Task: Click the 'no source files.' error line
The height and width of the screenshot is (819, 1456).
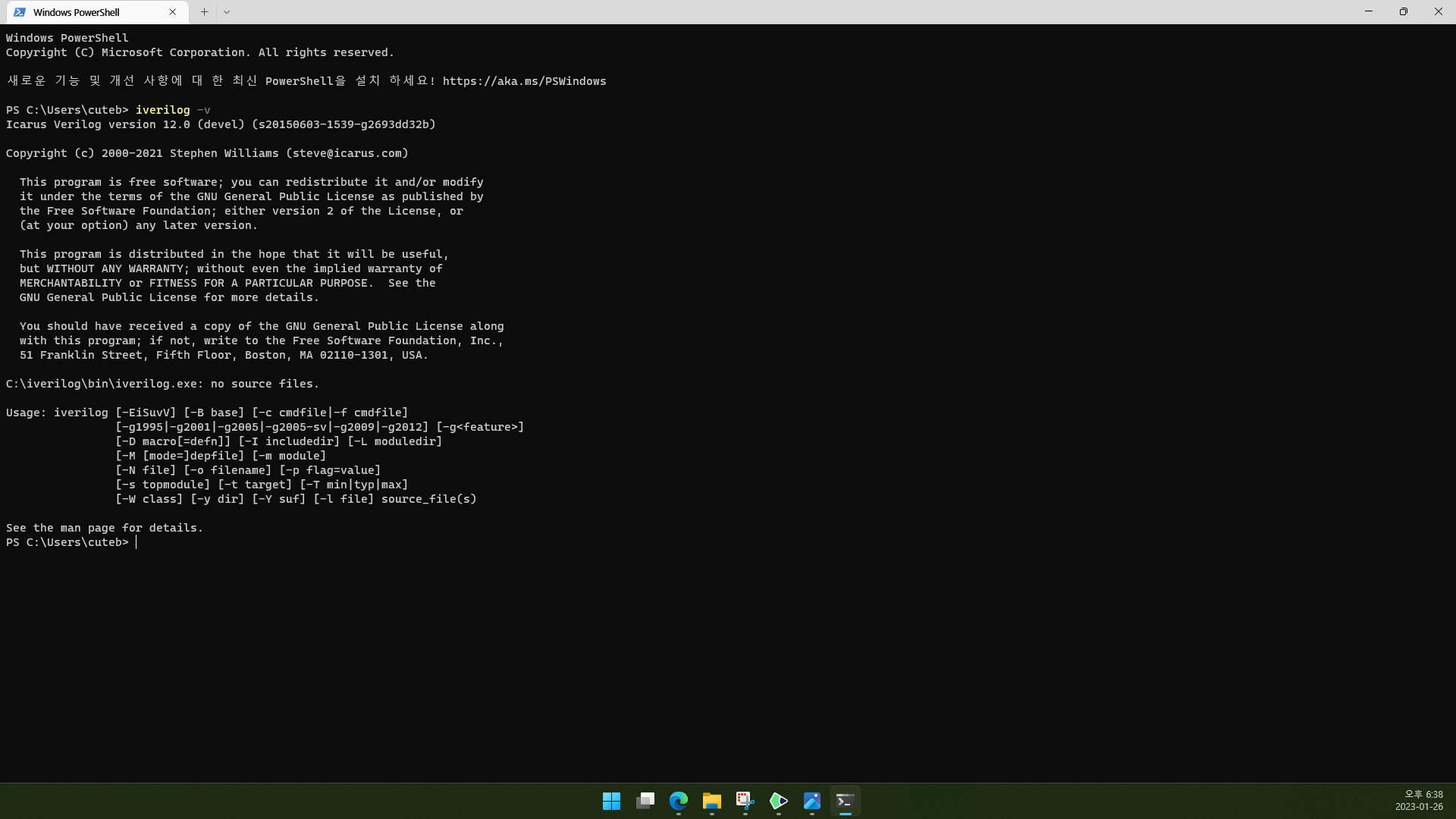Action: tap(162, 384)
